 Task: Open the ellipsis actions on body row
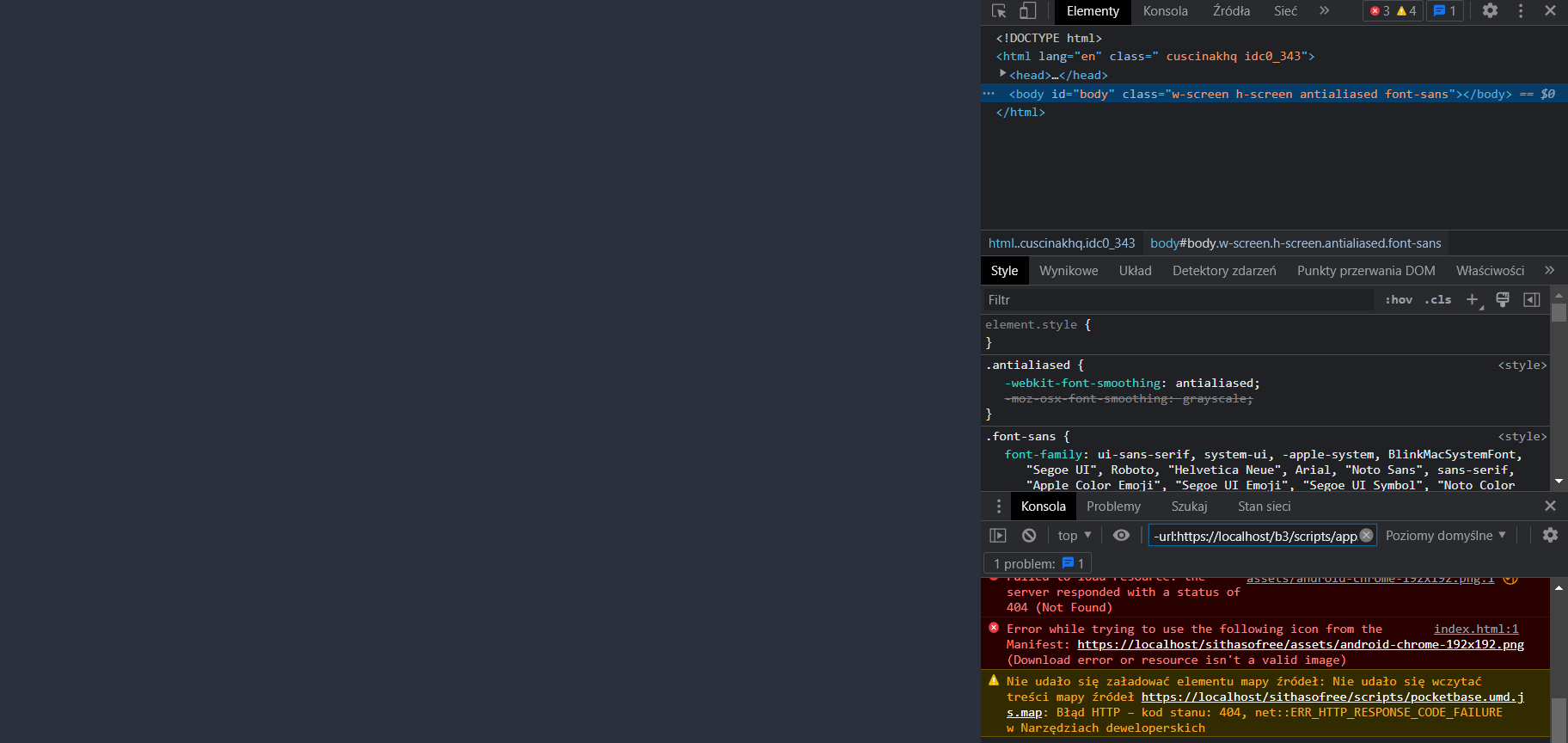pos(989,94)
